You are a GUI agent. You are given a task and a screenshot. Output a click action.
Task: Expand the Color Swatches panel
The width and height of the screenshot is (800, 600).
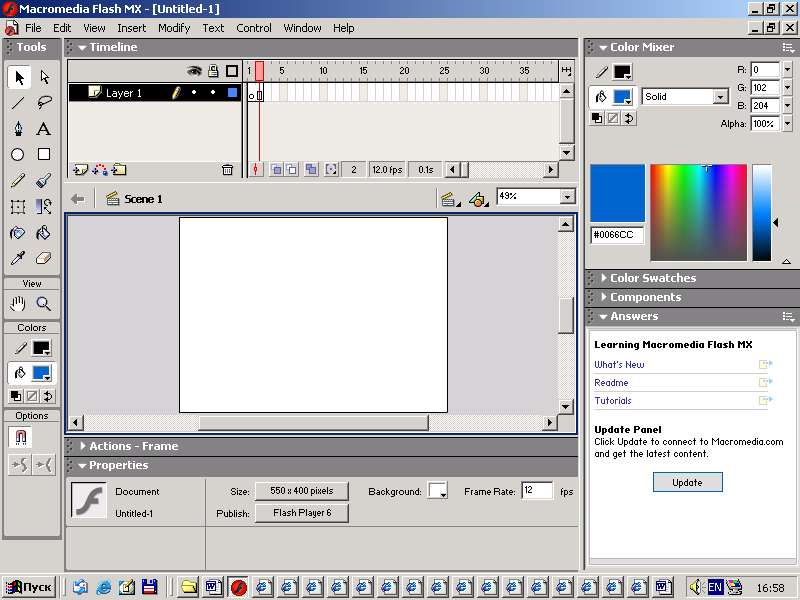click(604, 278)
